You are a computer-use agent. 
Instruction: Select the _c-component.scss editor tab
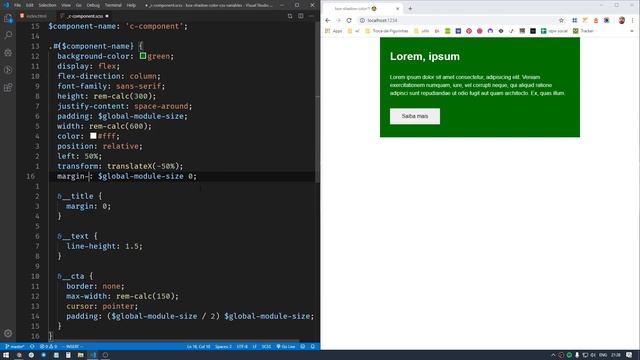tap(84, 16)
